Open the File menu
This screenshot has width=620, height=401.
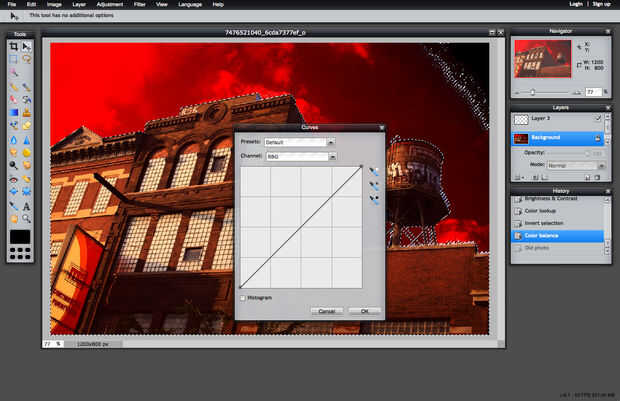click(x=12, y=4)
